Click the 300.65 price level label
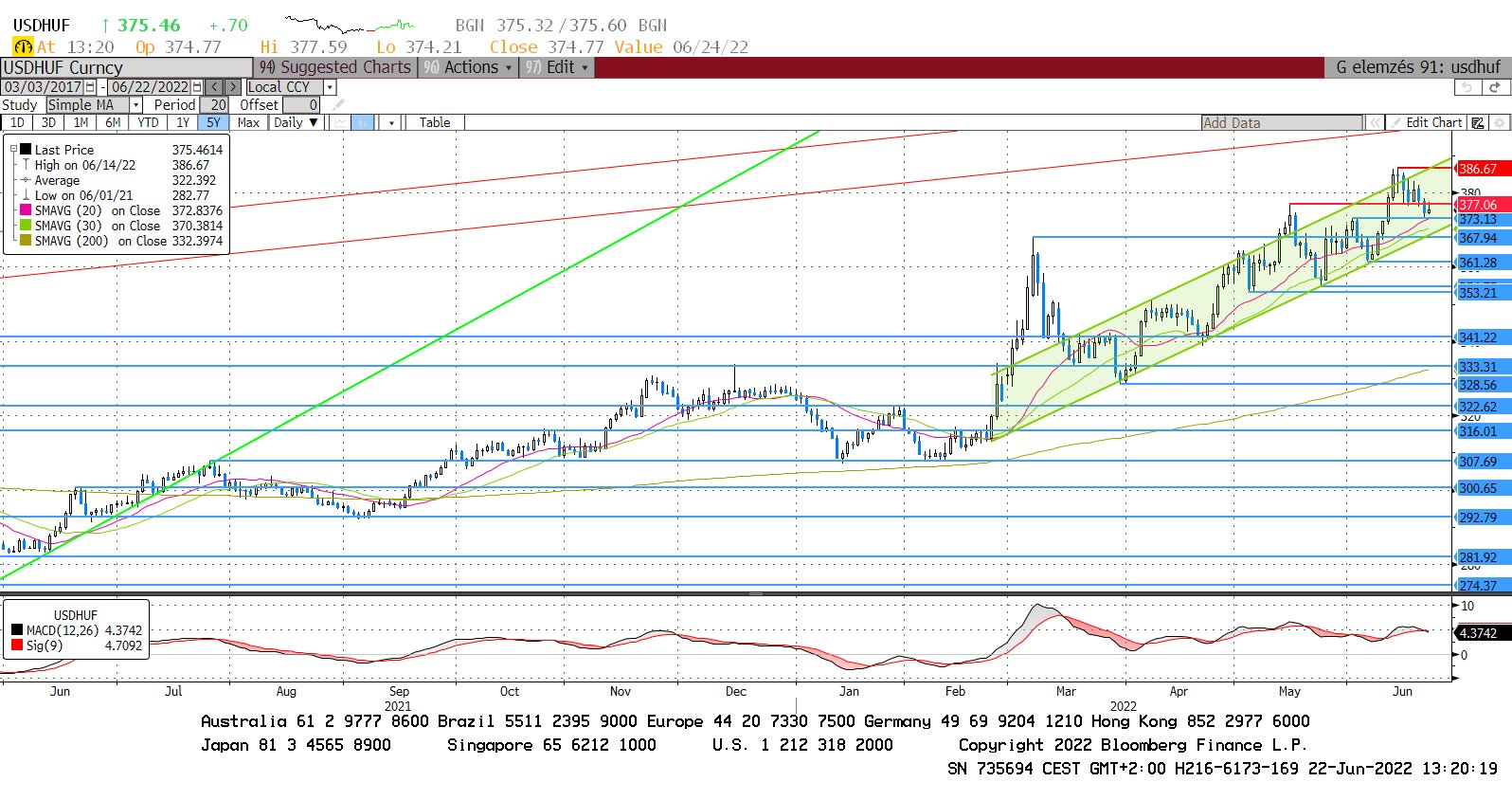This screenshot has width=1512, height=800. (1481, 488)
